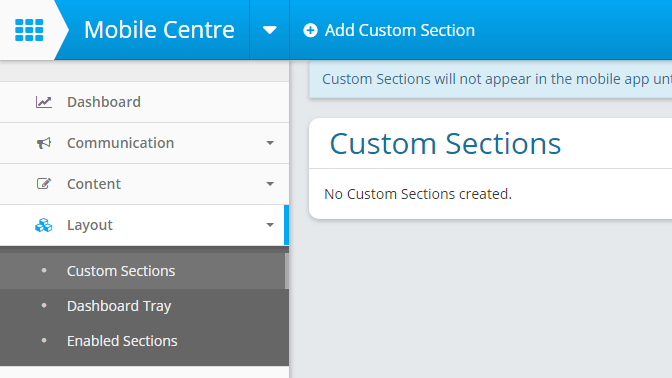Click the Add Custom Section button
Screen dimensions: 672x378
pos(389,30)
